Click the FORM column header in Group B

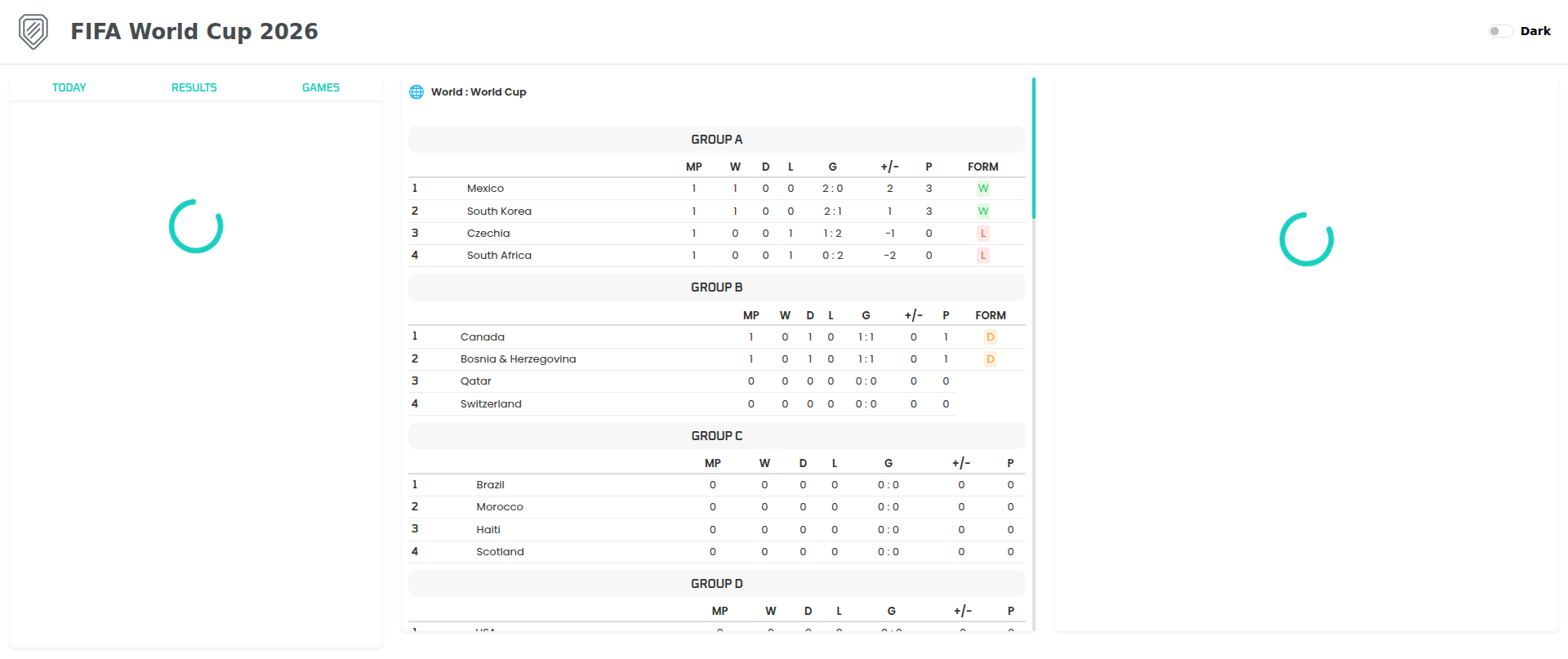click(x=991, y=315)
